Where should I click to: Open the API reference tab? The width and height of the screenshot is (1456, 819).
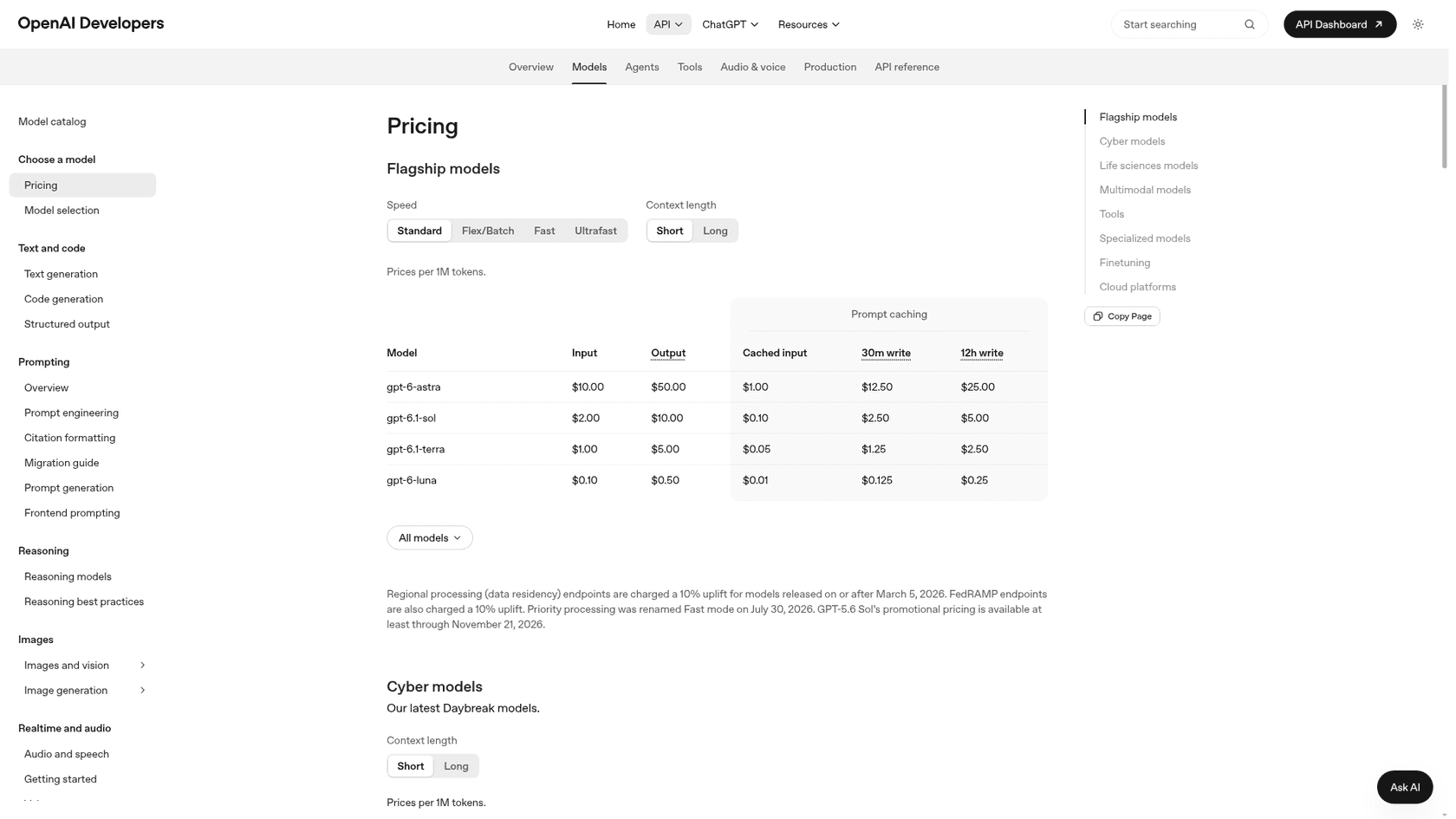coord(907,67)
